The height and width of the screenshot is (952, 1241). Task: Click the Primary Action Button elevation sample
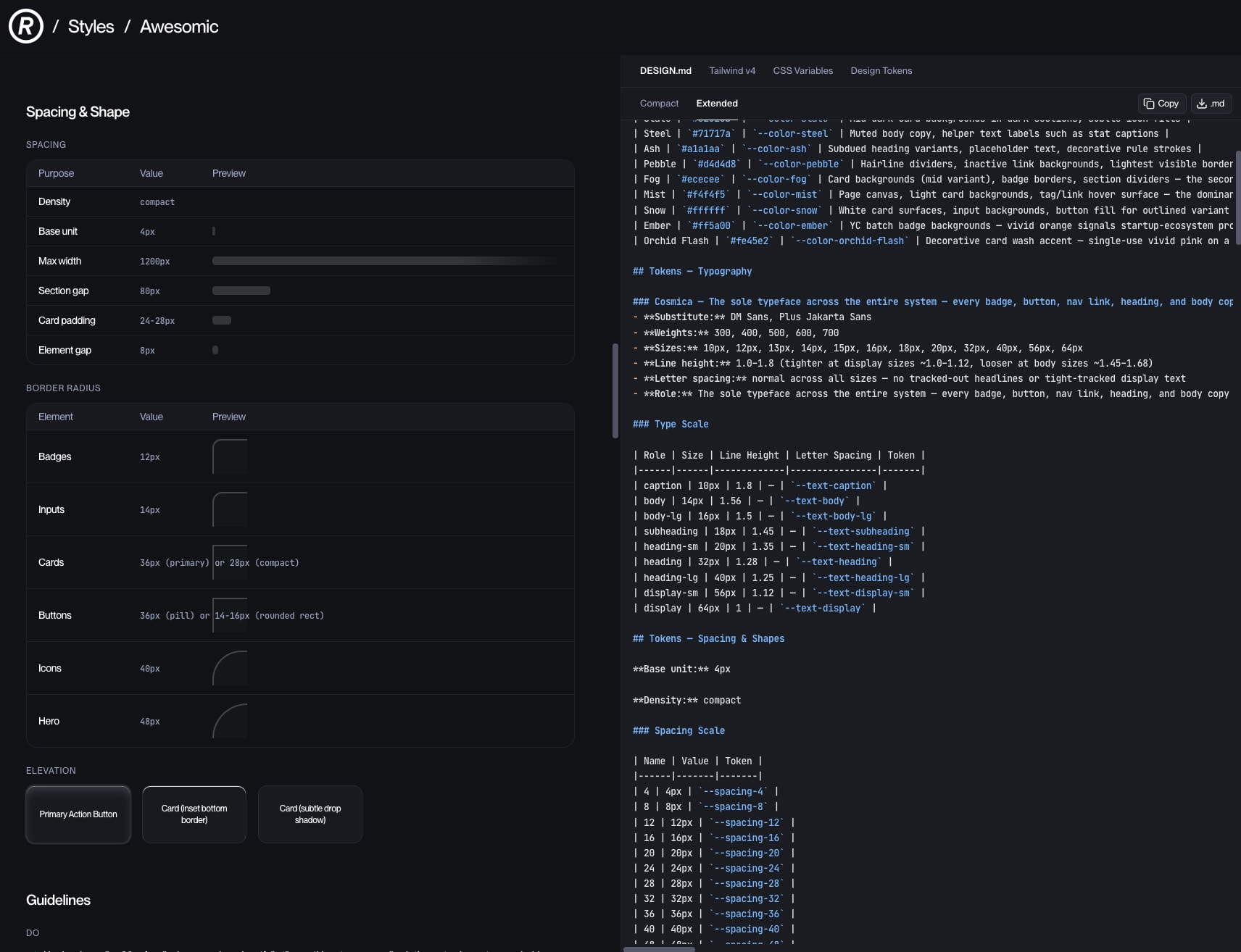tap(78, 814)
